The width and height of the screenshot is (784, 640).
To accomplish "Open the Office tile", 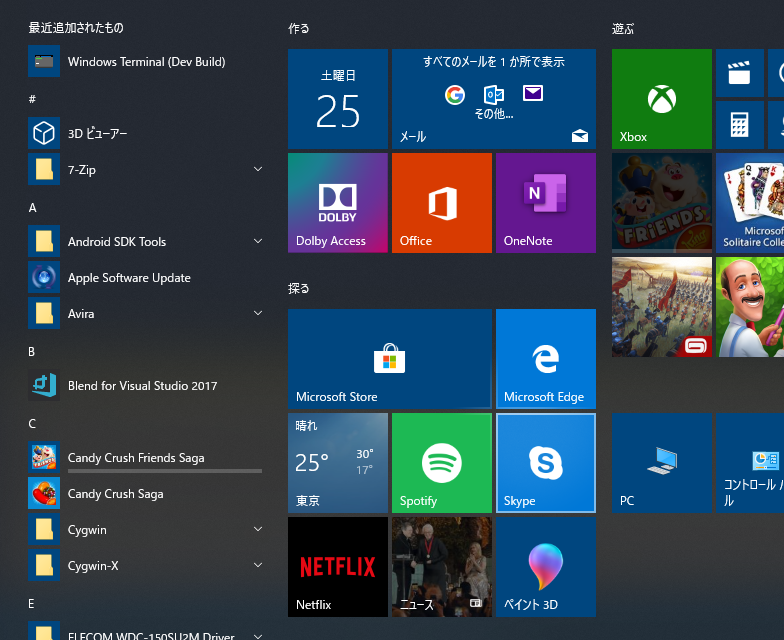I will click(442, 203).
